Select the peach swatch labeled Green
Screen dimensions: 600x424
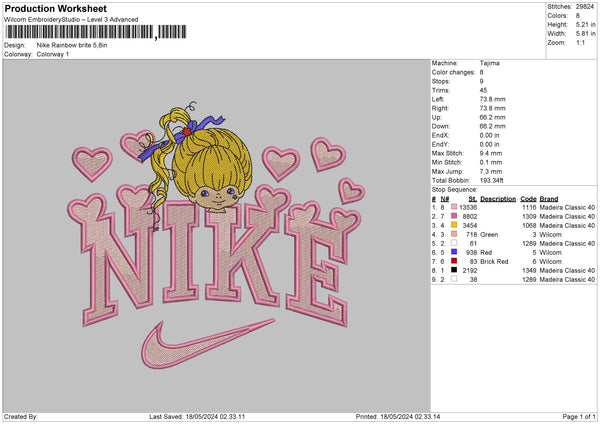click(454, 234)
